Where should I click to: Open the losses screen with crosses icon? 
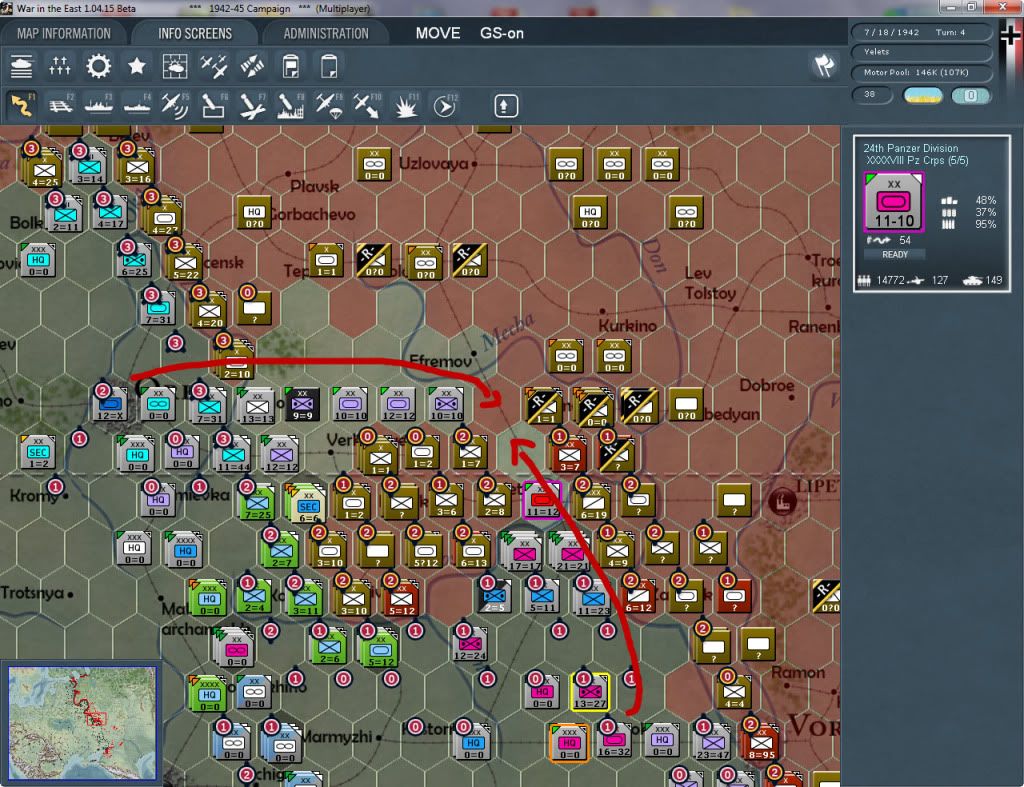click(59, 67)
